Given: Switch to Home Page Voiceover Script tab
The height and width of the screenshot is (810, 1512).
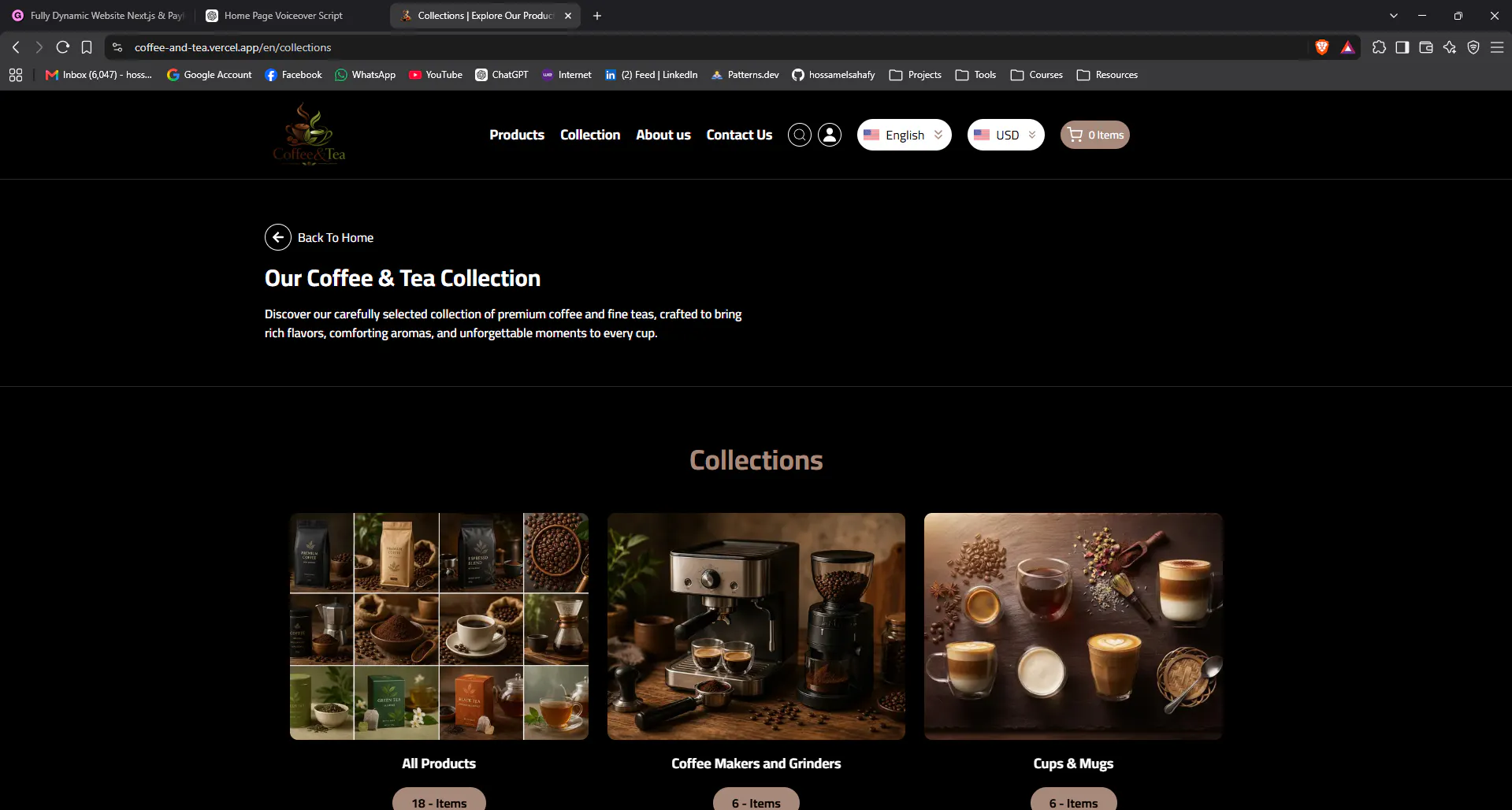Looking at the screenshot, I should [292, 16].
